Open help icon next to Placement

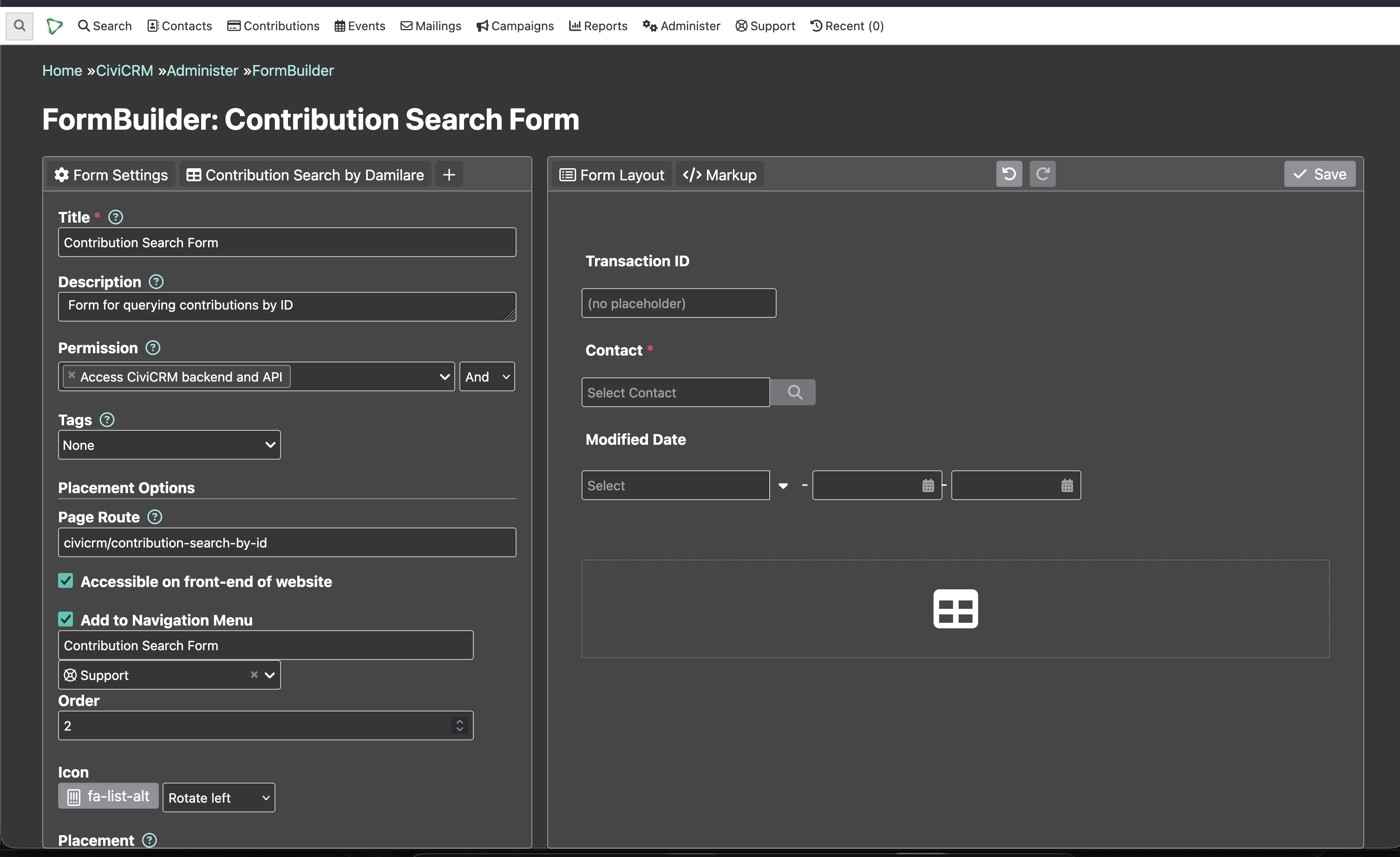pyautogui.click(x=150, y=841)
